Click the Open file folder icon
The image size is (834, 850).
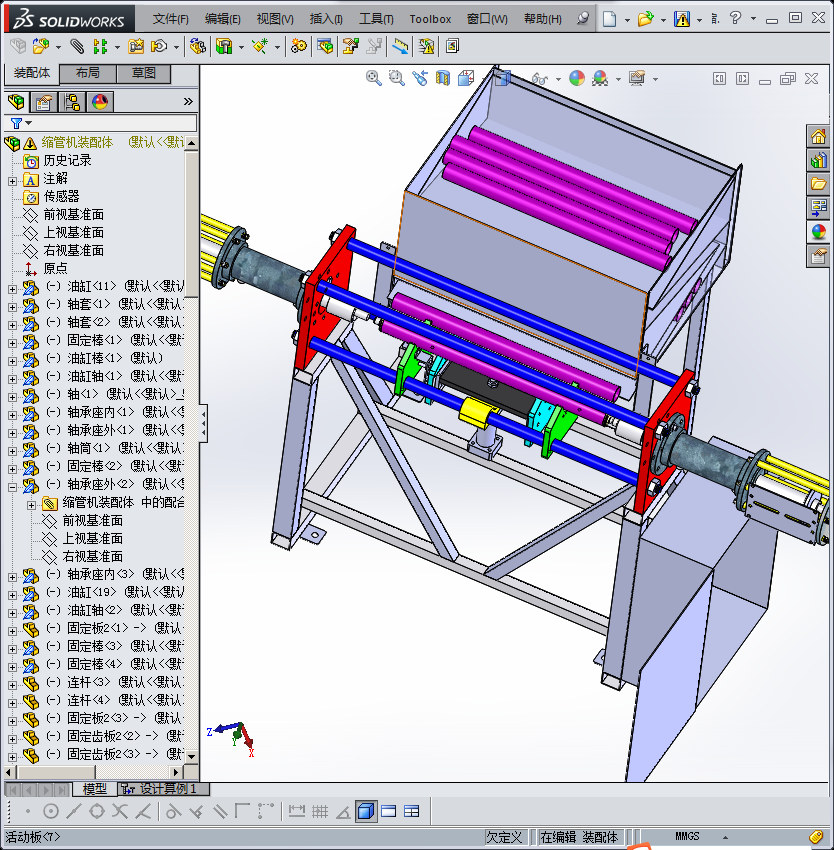[645, 19]
